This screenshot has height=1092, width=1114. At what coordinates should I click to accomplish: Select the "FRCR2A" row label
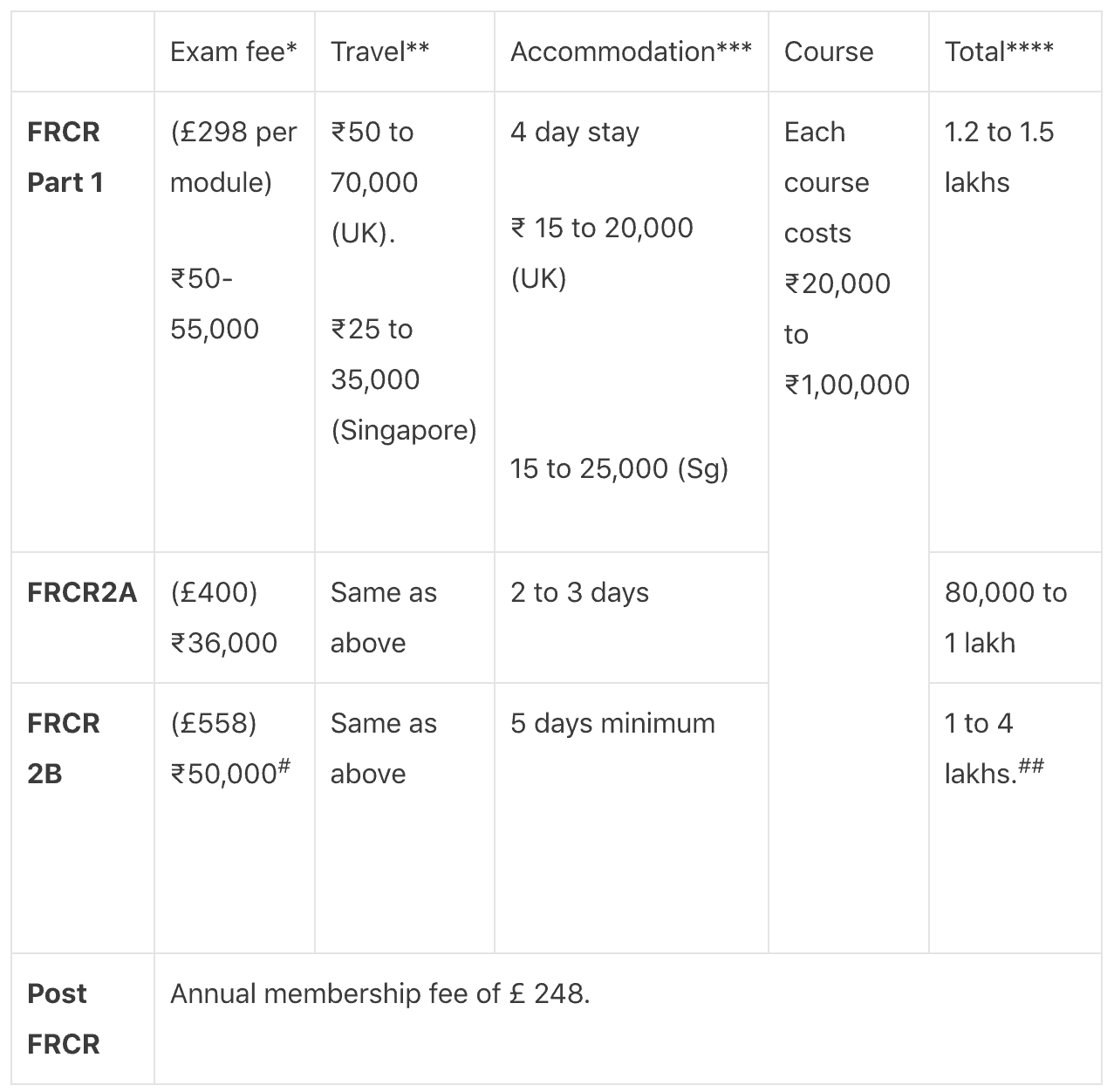(x=82, y=593)
